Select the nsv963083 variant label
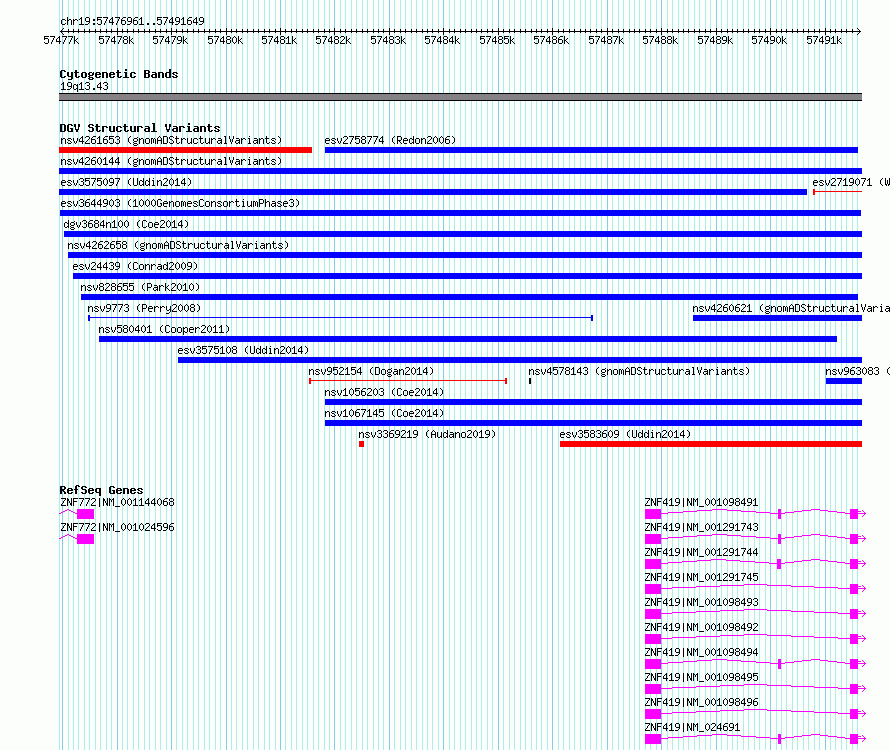This screenshot has width=890, height=750. pyautogui.click(x=857, y=371)
